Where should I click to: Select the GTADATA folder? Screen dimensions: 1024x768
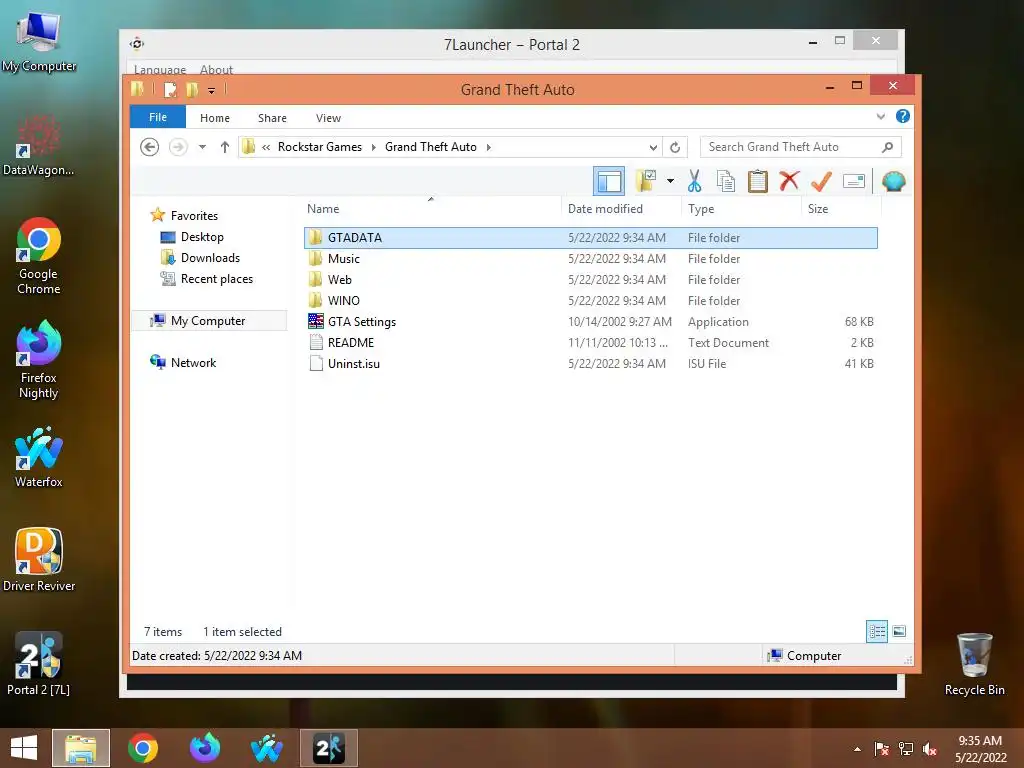(x=590, y=238)
